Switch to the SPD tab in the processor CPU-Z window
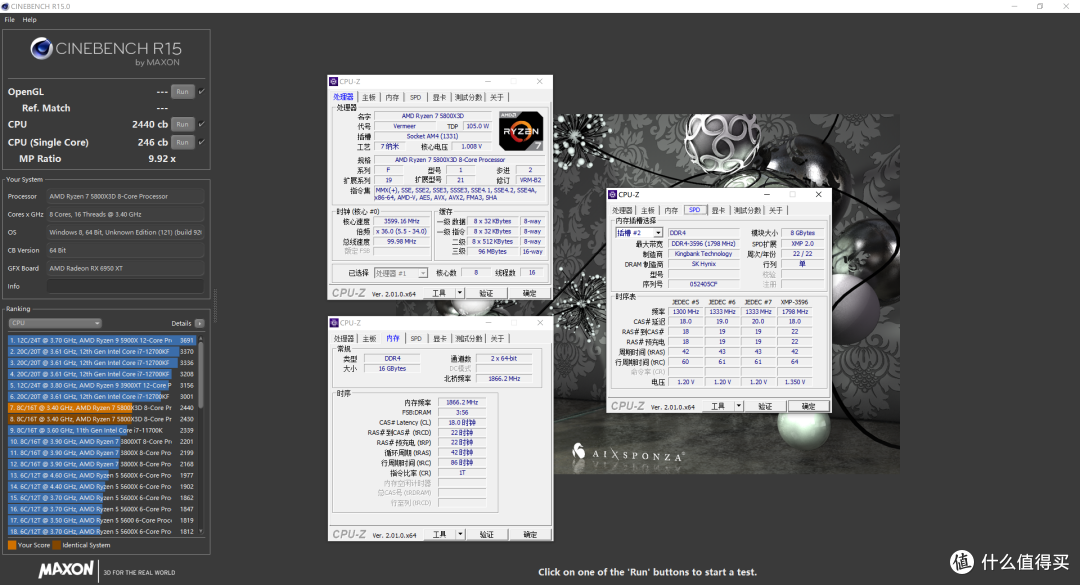 coord(415,97)
